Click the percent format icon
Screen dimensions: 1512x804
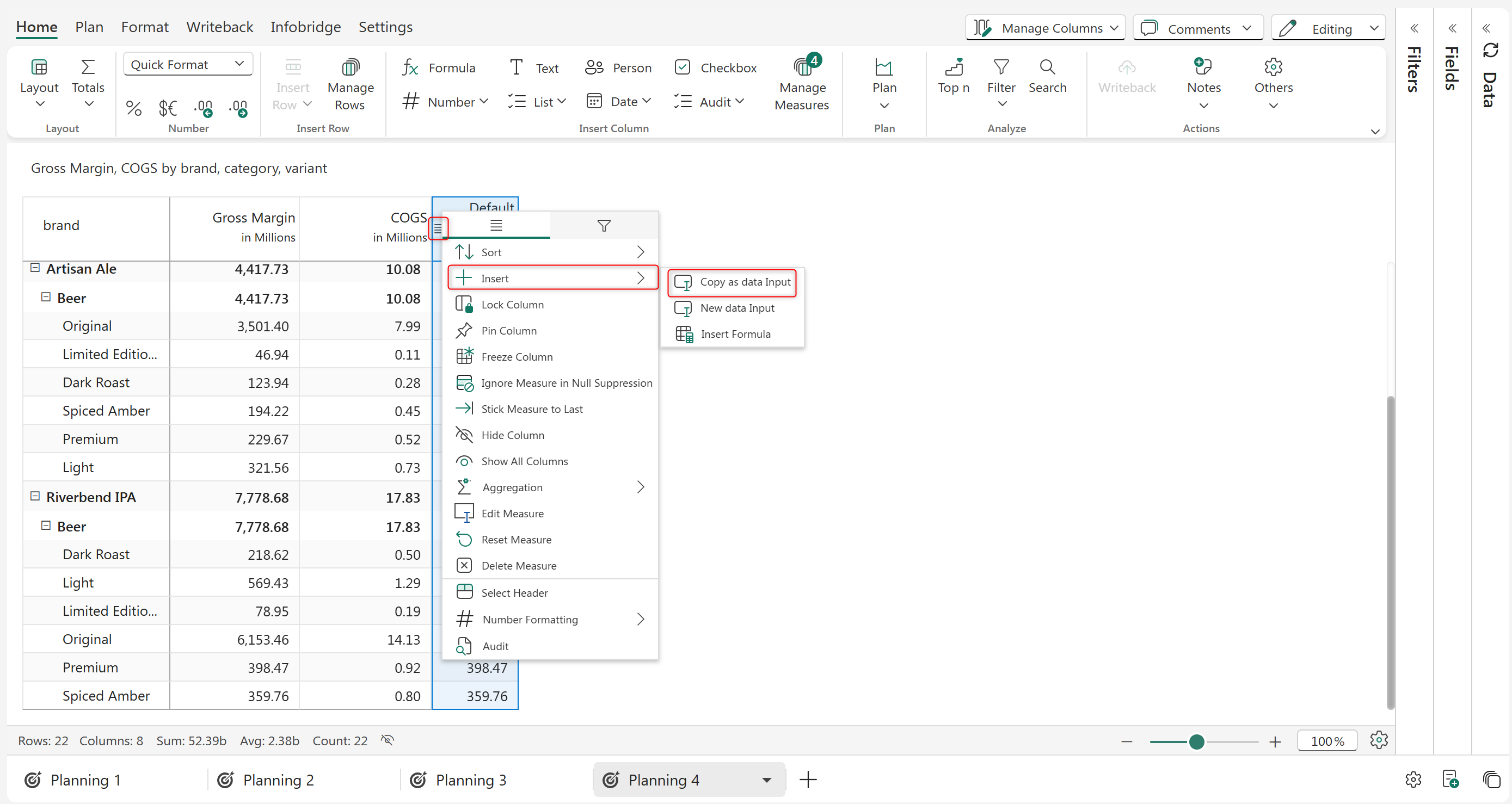pos(134,108)
